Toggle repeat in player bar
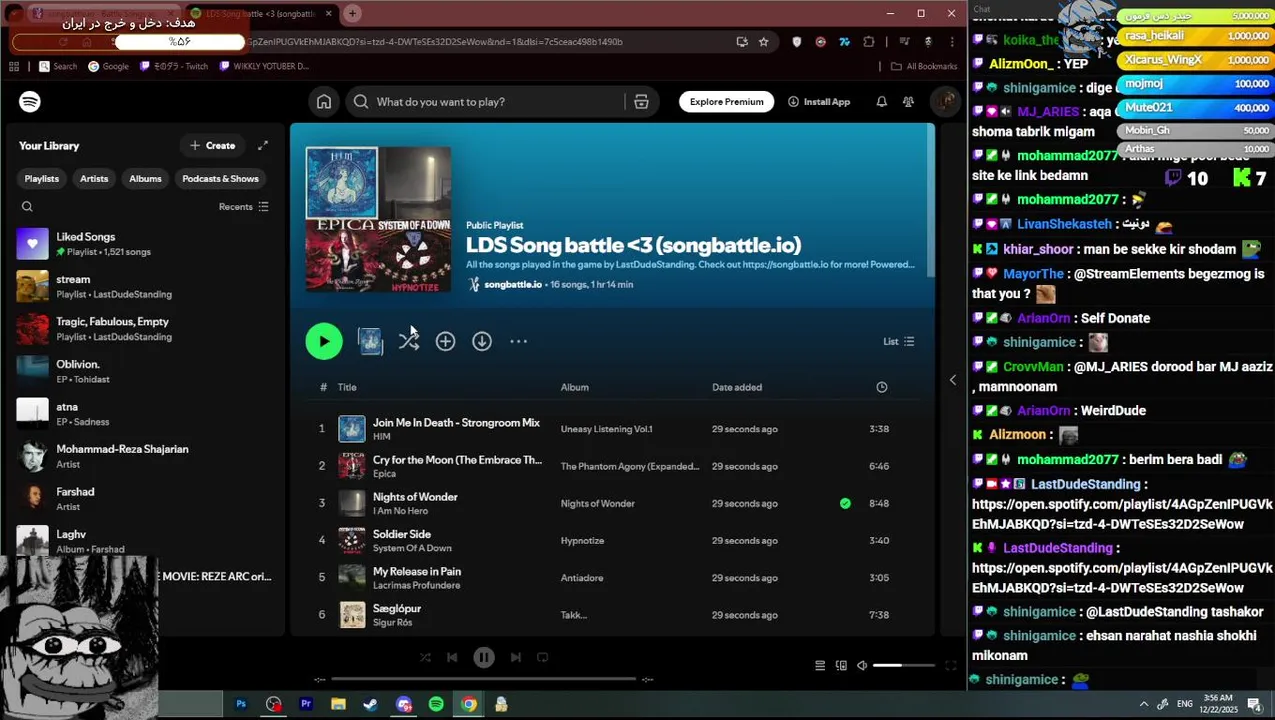The height and width of the screenshot is (720, 1275). pos(543,657)
